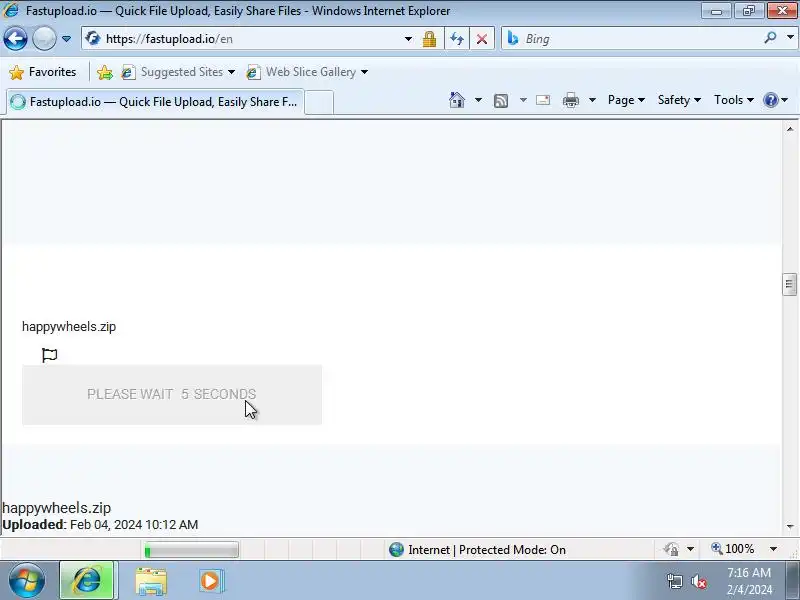Open the Favorites center
800x600 pixels.
[x=43, y=72]
